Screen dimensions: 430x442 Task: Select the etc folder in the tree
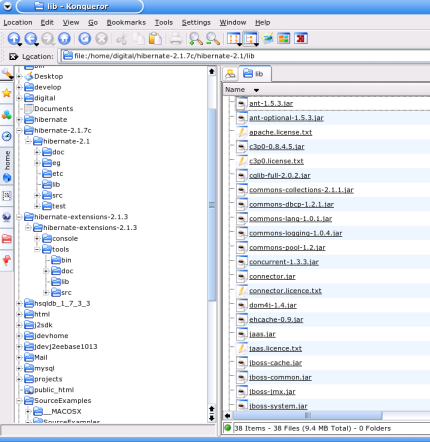[x=58, y=174]
